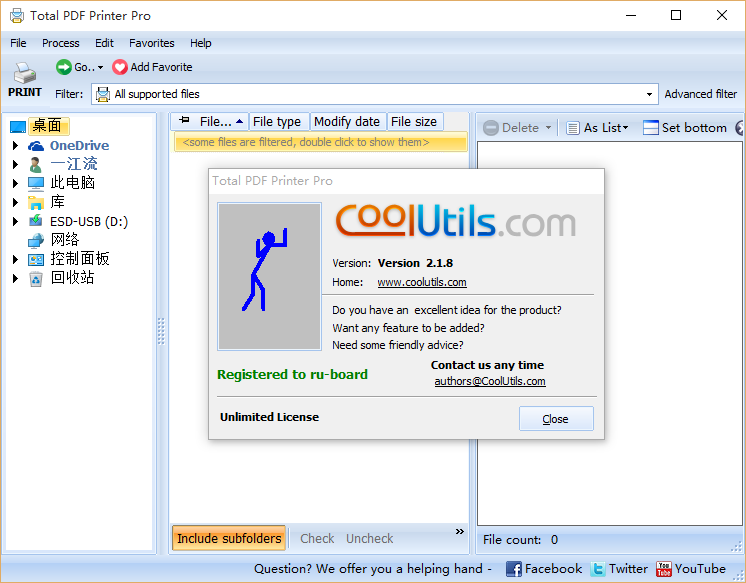Open the Favorites menu
The height and width of the screenshot is (583, 746).
click(x=151, y=43)
